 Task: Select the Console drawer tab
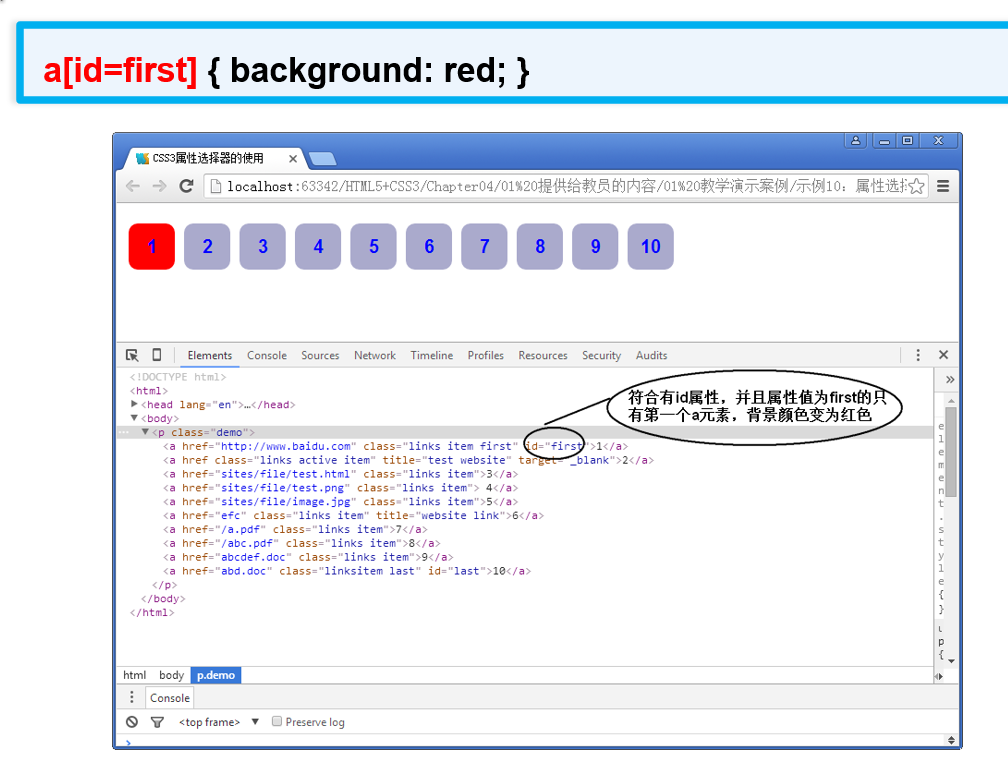pyautogui.click(x=170, y=698)
